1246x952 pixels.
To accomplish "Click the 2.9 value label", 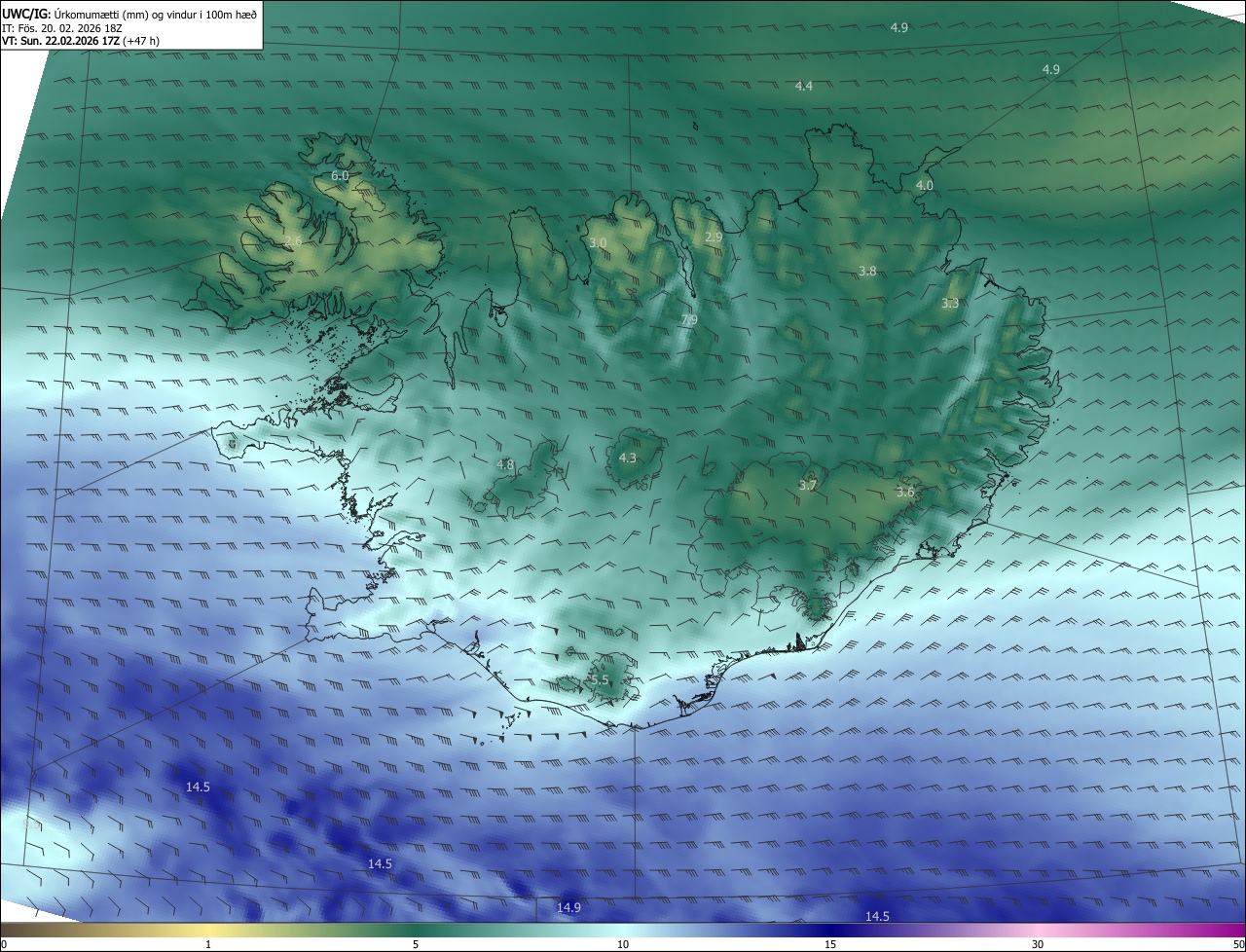I will [x=714, y=237].
